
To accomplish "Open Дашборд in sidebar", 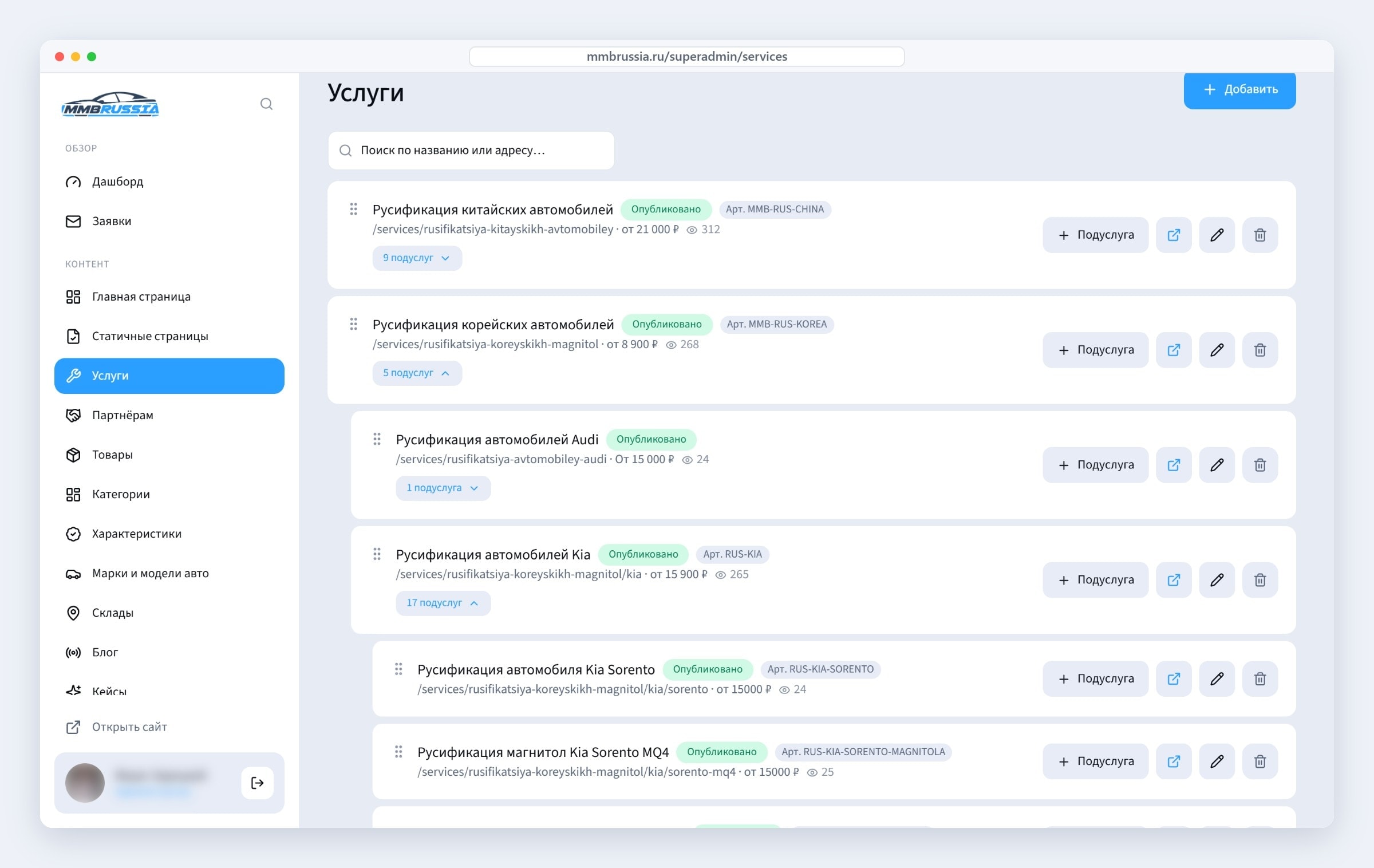I will (x=169, y=182).
